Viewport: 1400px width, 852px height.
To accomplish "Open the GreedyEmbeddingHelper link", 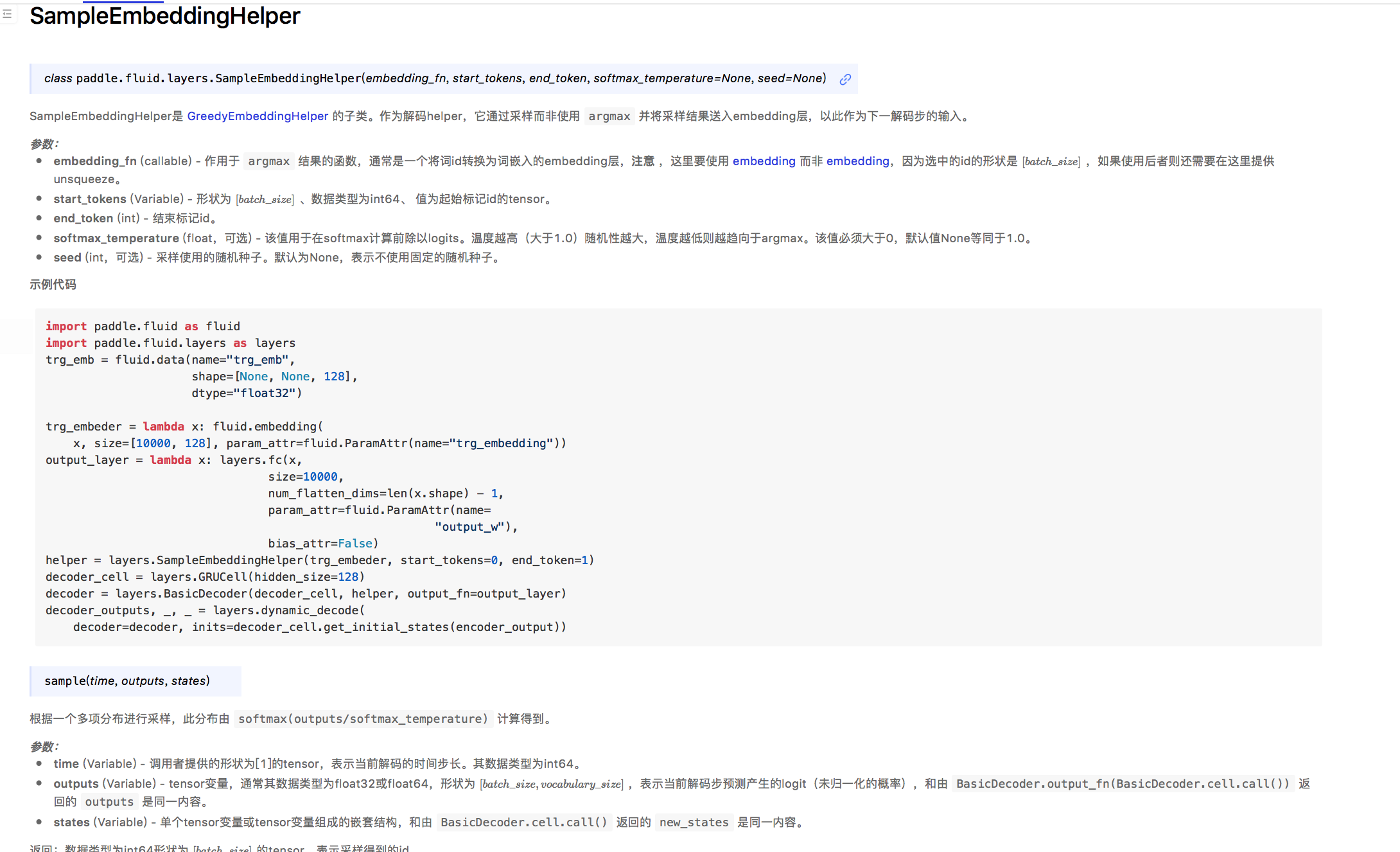I will tap(258, 116).
